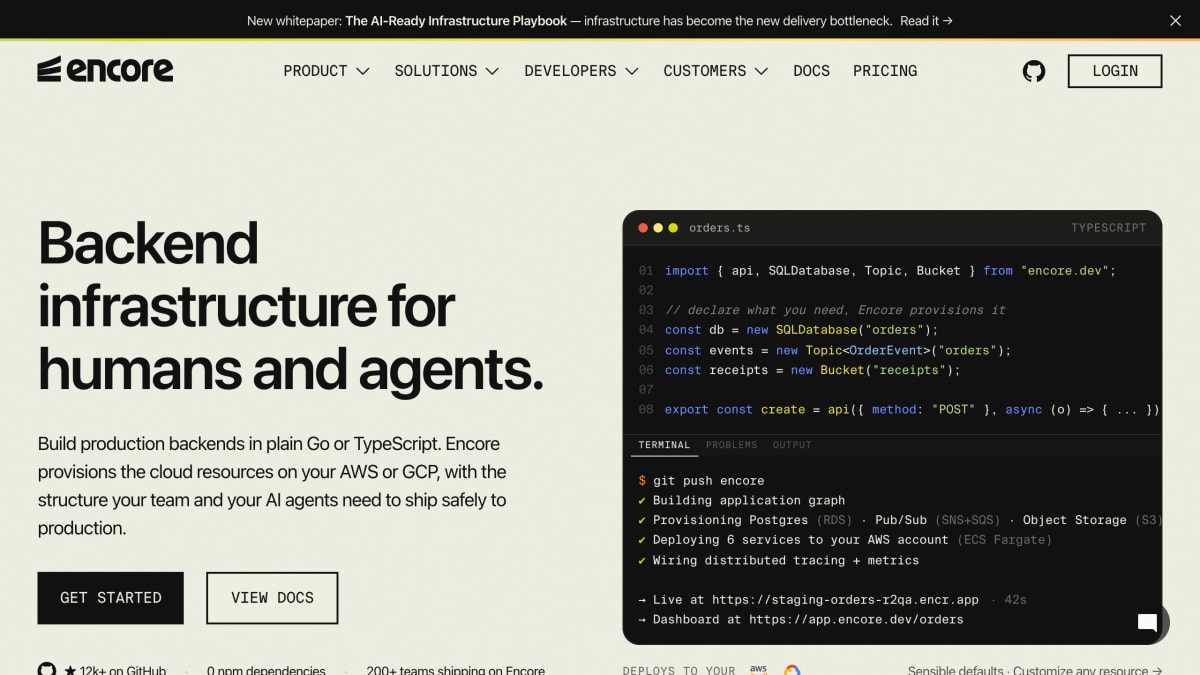The height and width of the screenshot is (675, 1200).
Task: Click the import statement on line 01
Action: pyautogui.click(x=890, y=270)
